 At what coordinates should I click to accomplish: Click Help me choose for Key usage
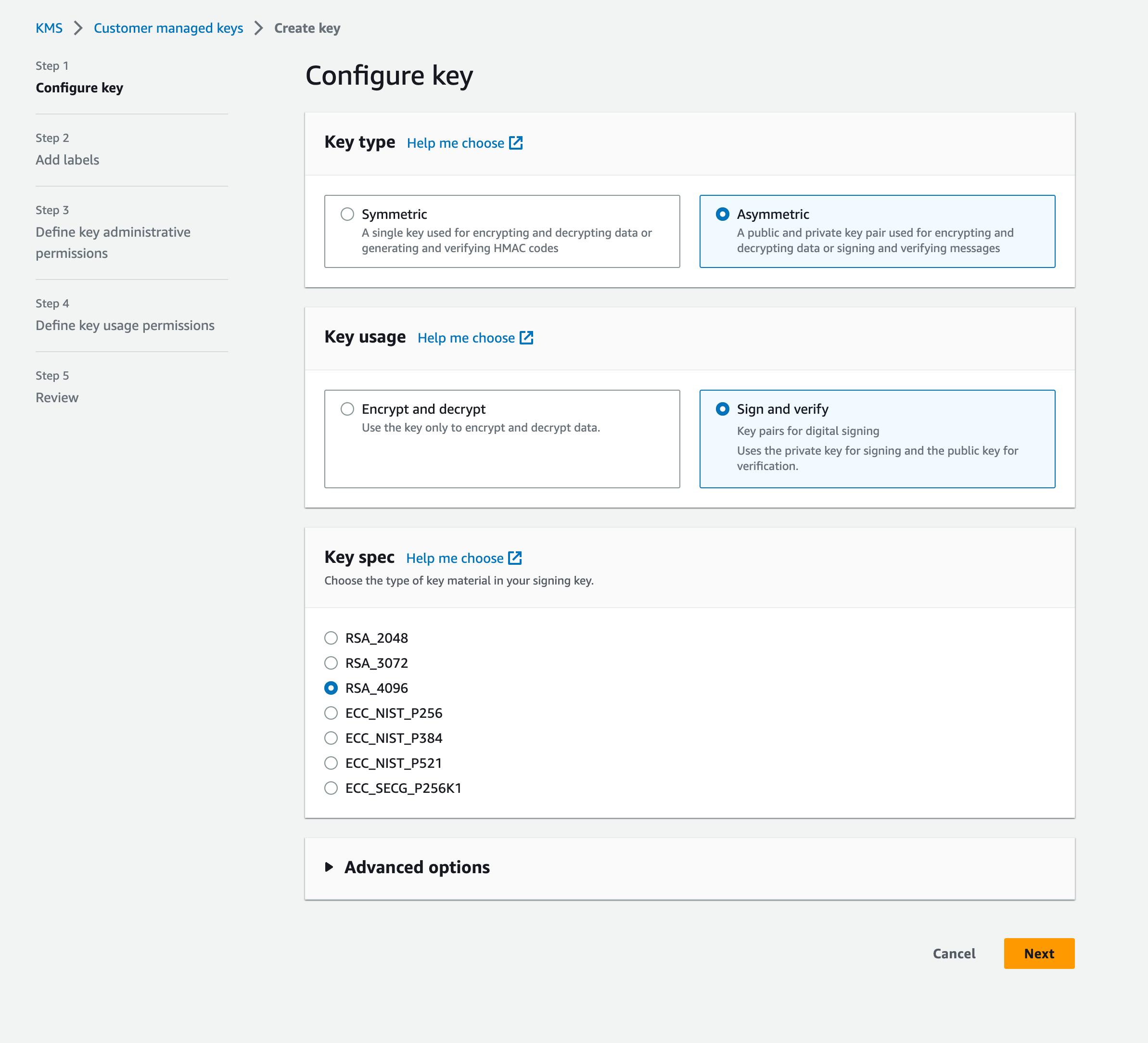click(466, 338)
